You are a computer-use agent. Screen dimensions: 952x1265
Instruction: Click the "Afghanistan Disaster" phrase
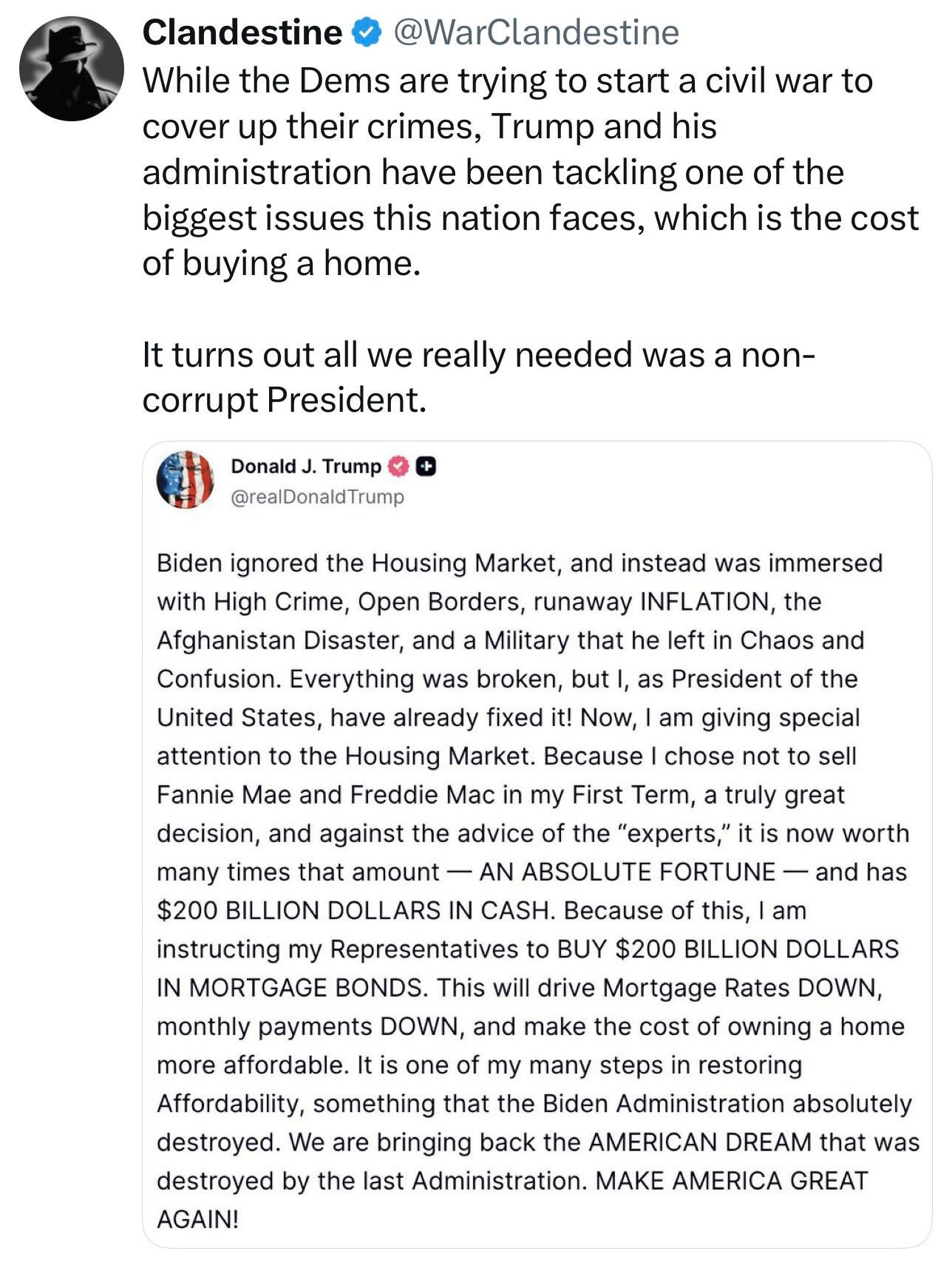pos(279,640)
